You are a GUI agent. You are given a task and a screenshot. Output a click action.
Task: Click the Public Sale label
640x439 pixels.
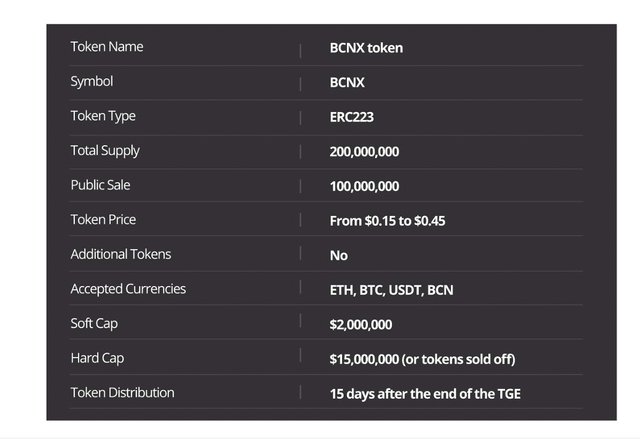100,185
